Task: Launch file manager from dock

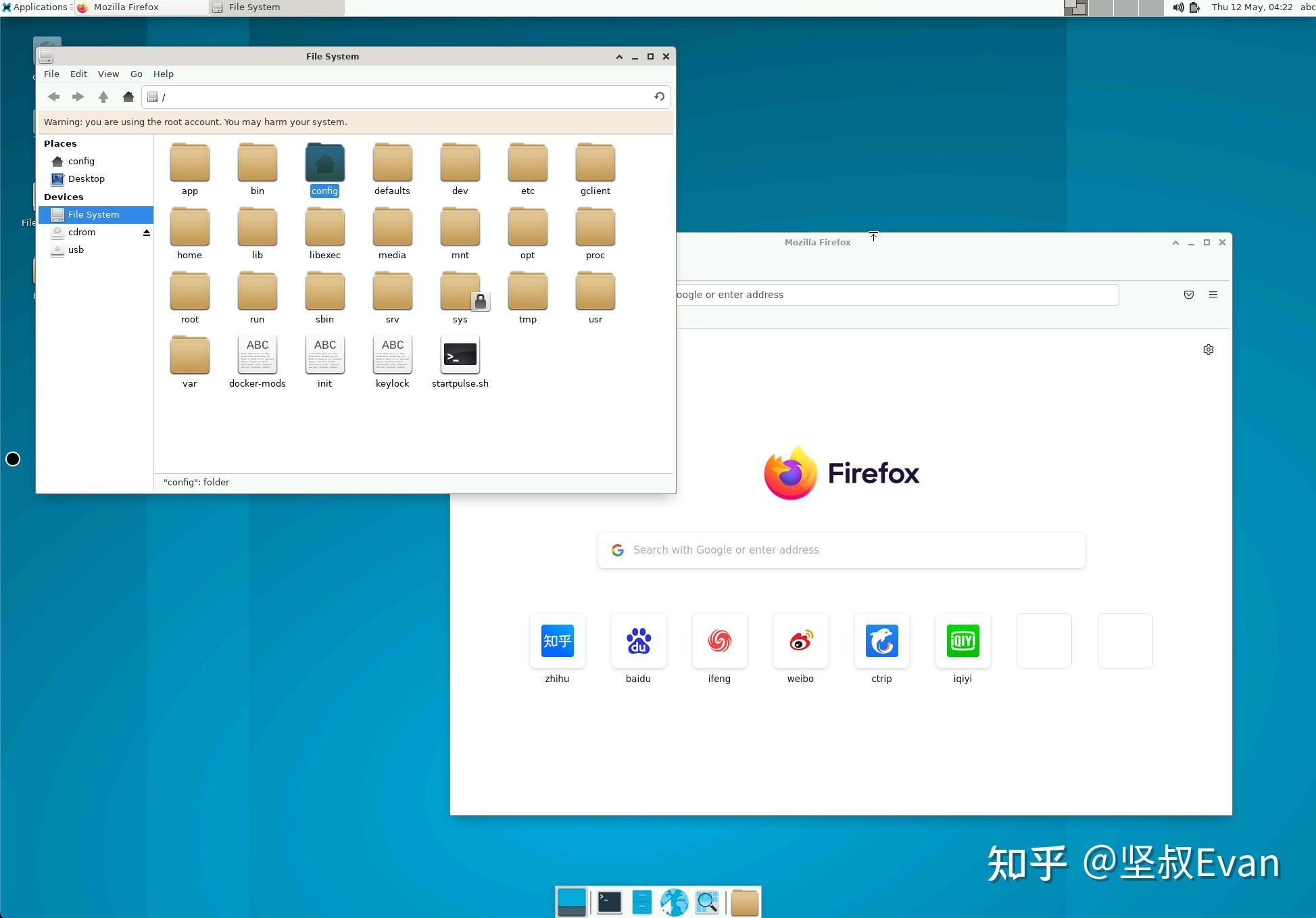Action: coord(642,902)
